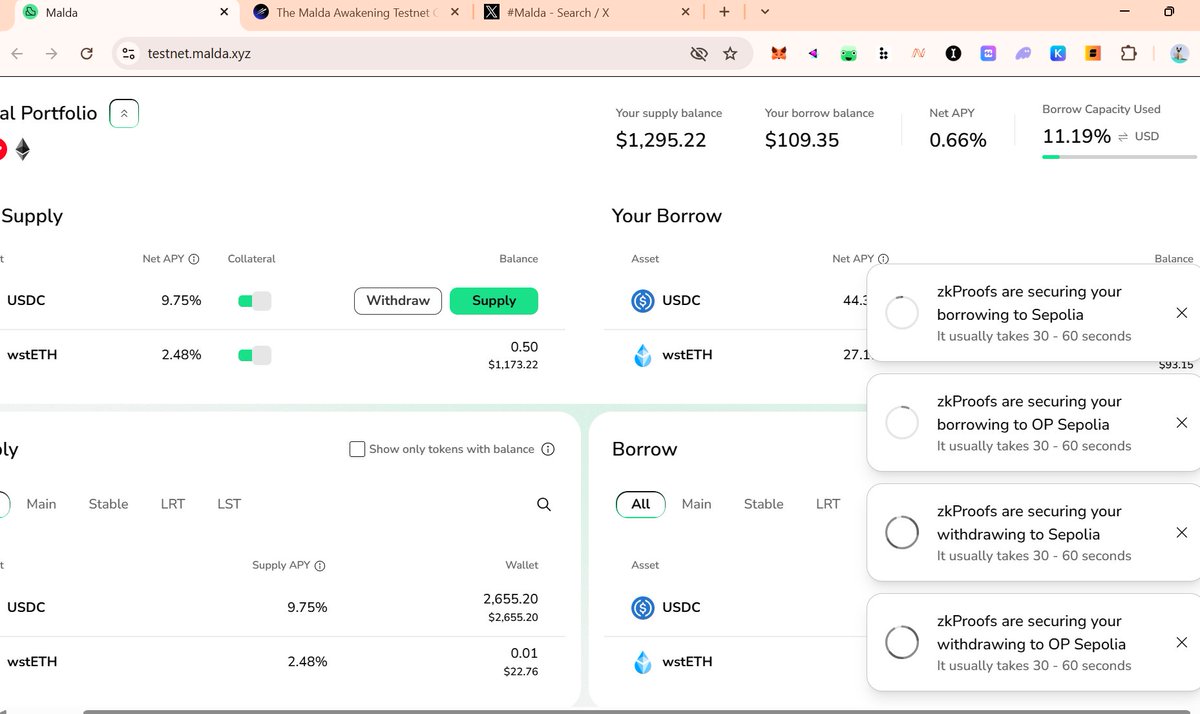Open the orange square extension icon
This screenshot has width=1200, height=714.
tap(1093, 54)
